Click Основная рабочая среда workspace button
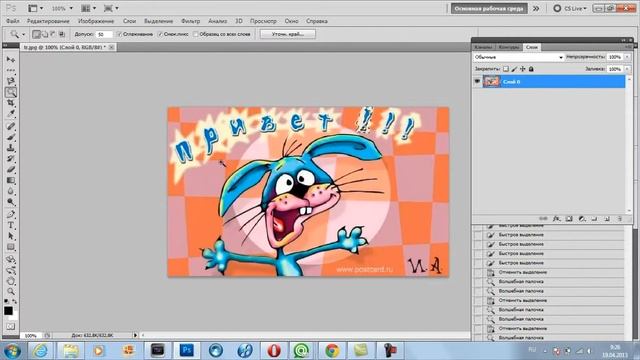 point(489,8)
